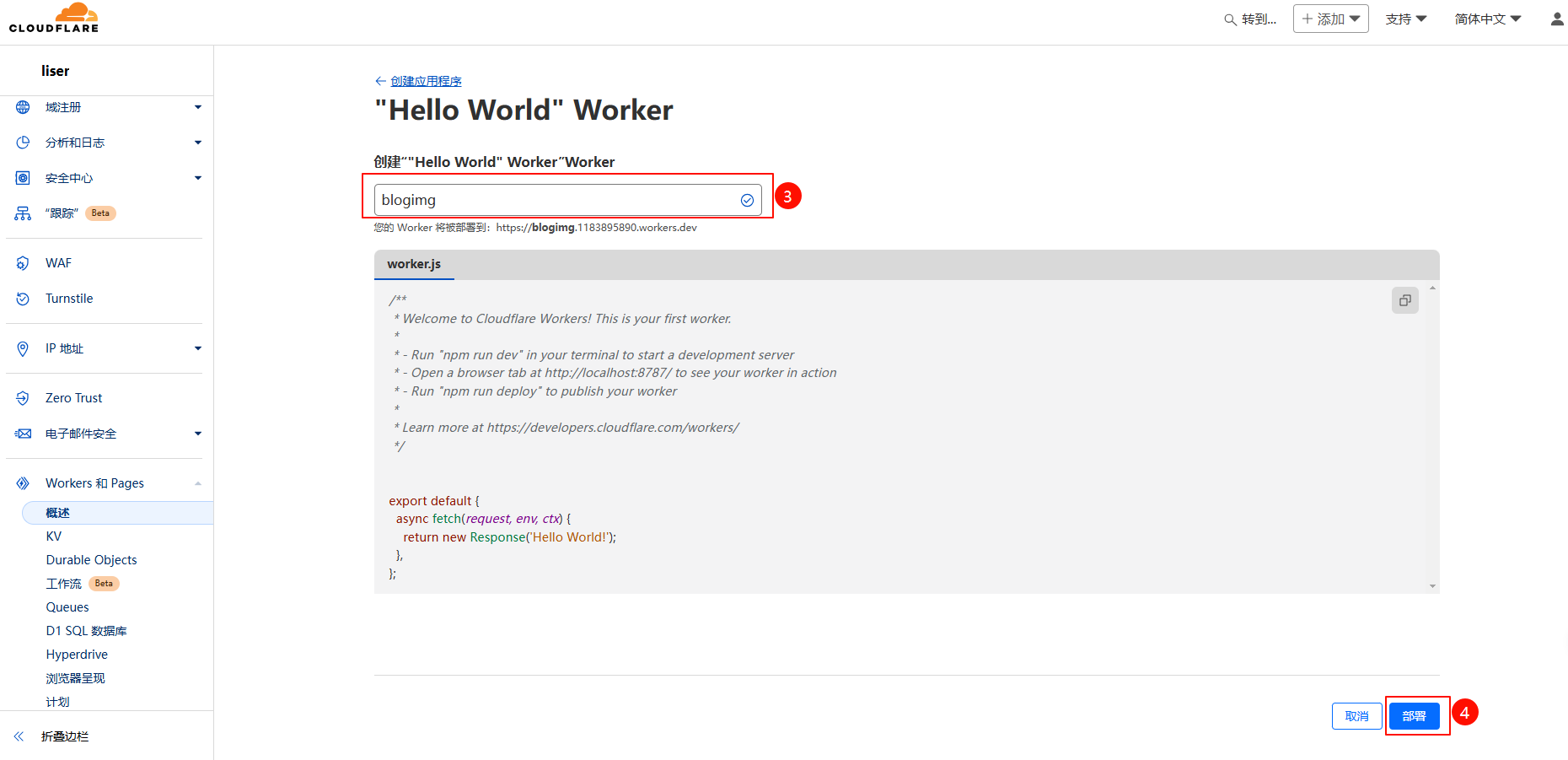Open KV in the sidebar
1568x760 pixels.
pos(54,536)
